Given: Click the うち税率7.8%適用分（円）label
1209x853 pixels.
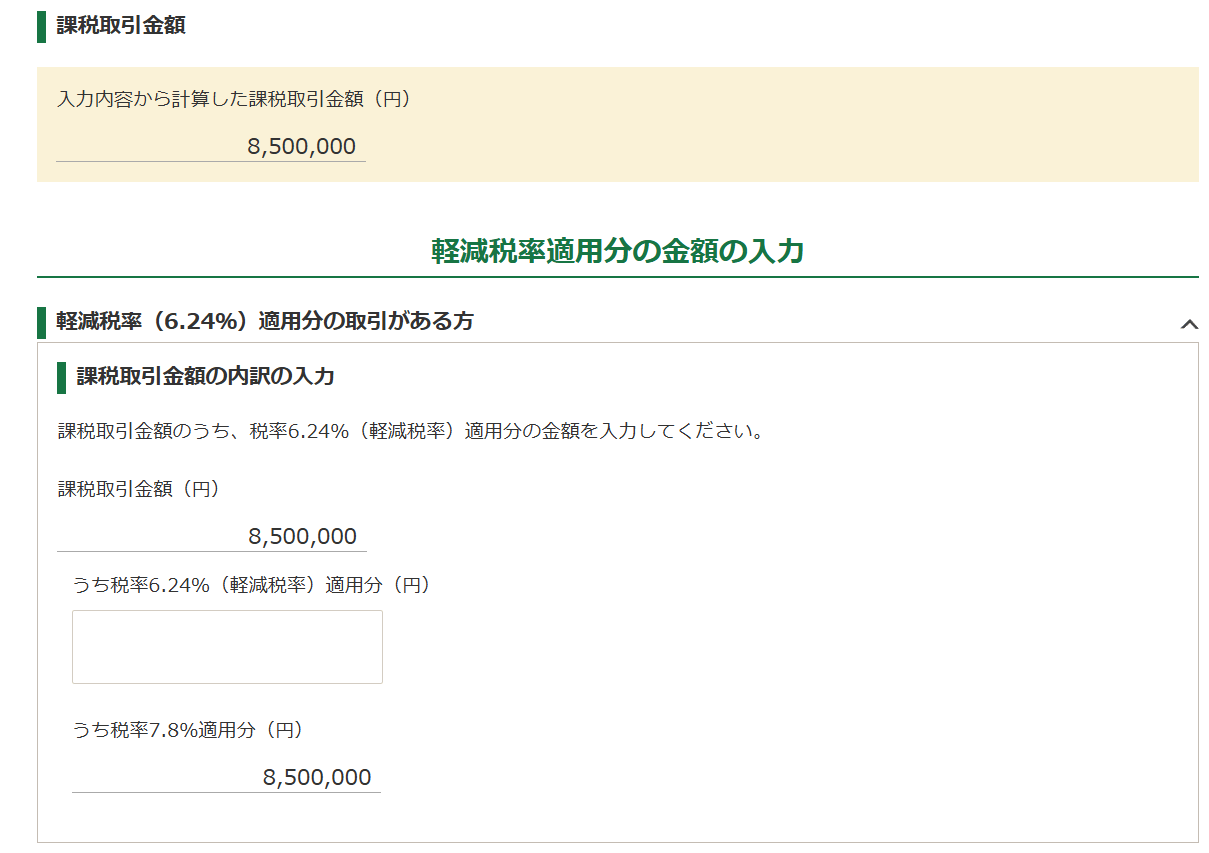Looking at the screenshot, I should (188, 730).
